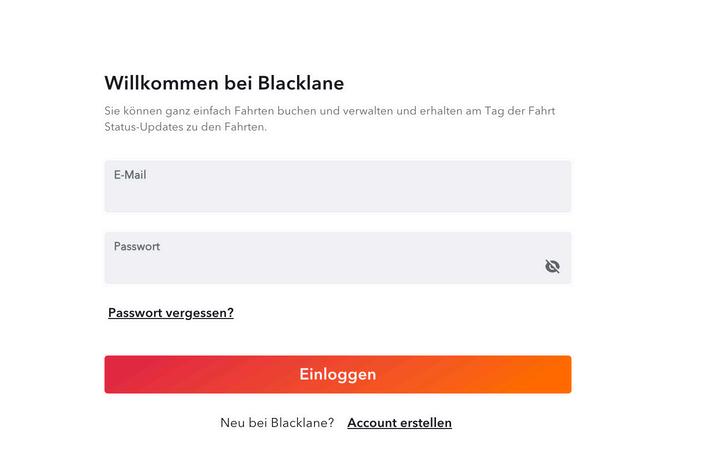704x457 pixels.
Task: Click the description text about Fahrten buchen
Action: point(329,111)
